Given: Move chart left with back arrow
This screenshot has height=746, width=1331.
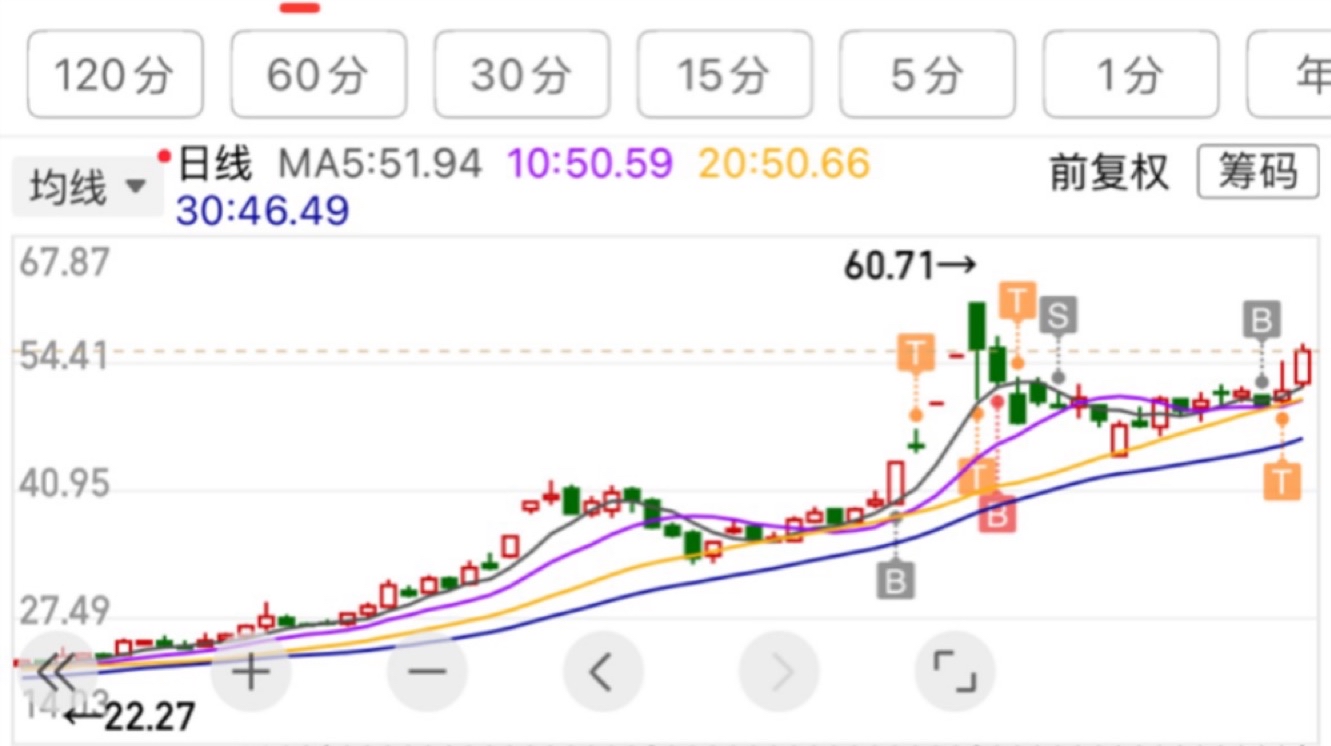Looking at the screenshot, I should [x=603, y=672].
